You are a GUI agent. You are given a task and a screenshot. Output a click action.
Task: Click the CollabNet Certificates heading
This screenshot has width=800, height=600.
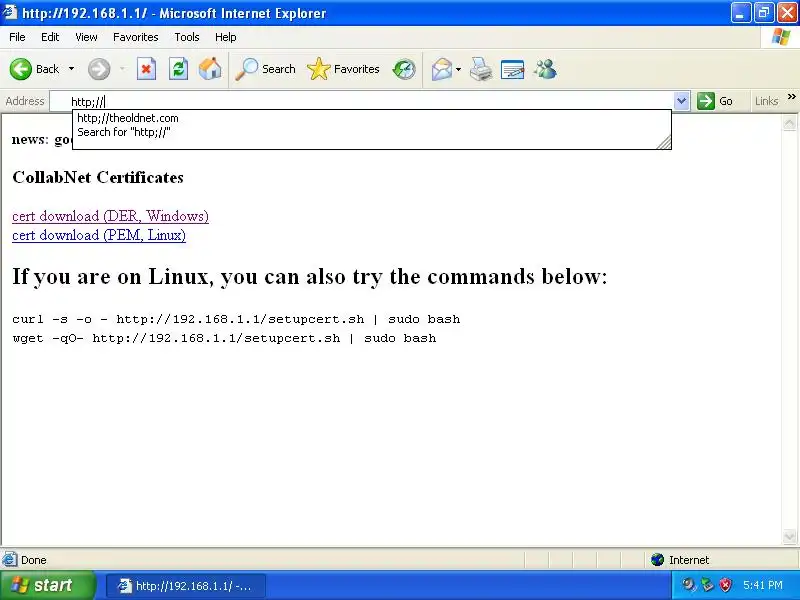[x=98, y=178]
